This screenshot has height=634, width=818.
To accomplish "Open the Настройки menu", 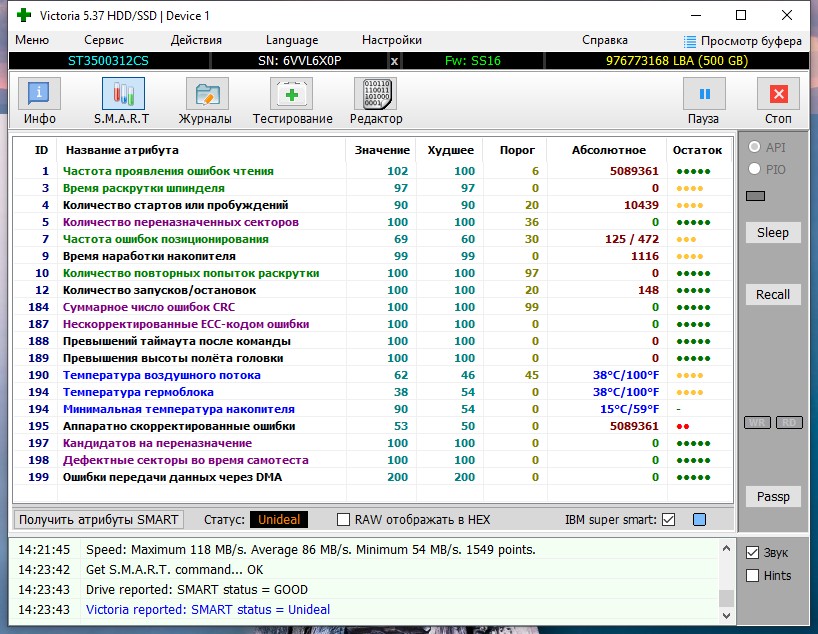I will pos(392,40).
